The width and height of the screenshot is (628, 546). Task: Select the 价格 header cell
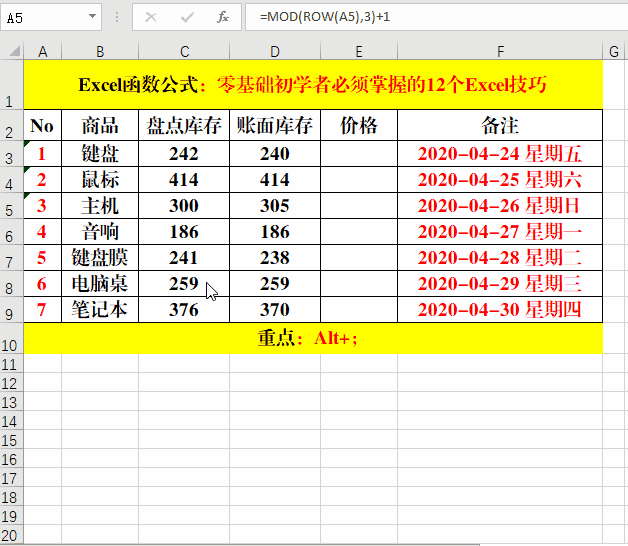[x=359, y=126]
